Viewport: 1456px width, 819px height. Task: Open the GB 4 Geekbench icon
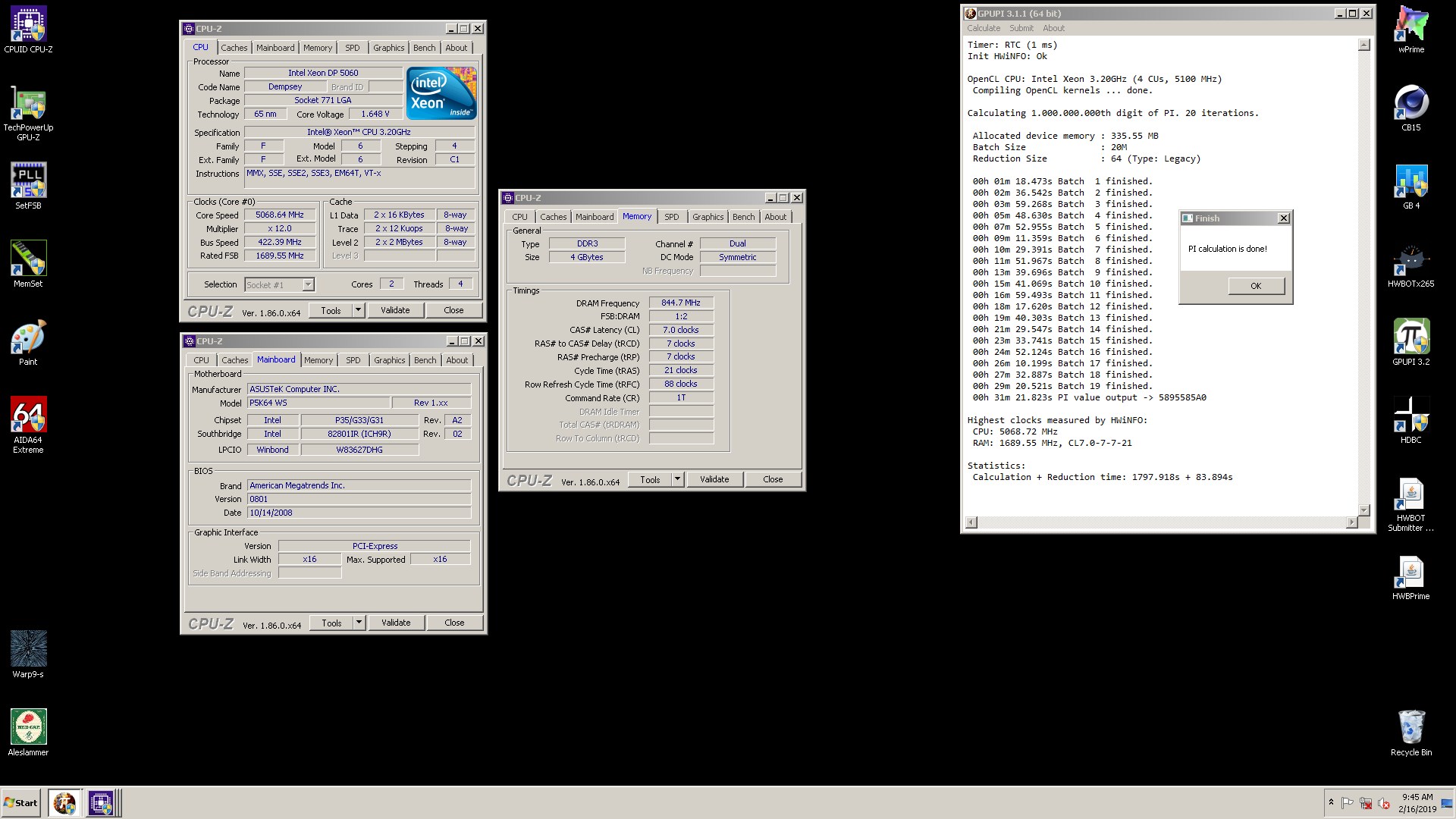(1410, 187)
